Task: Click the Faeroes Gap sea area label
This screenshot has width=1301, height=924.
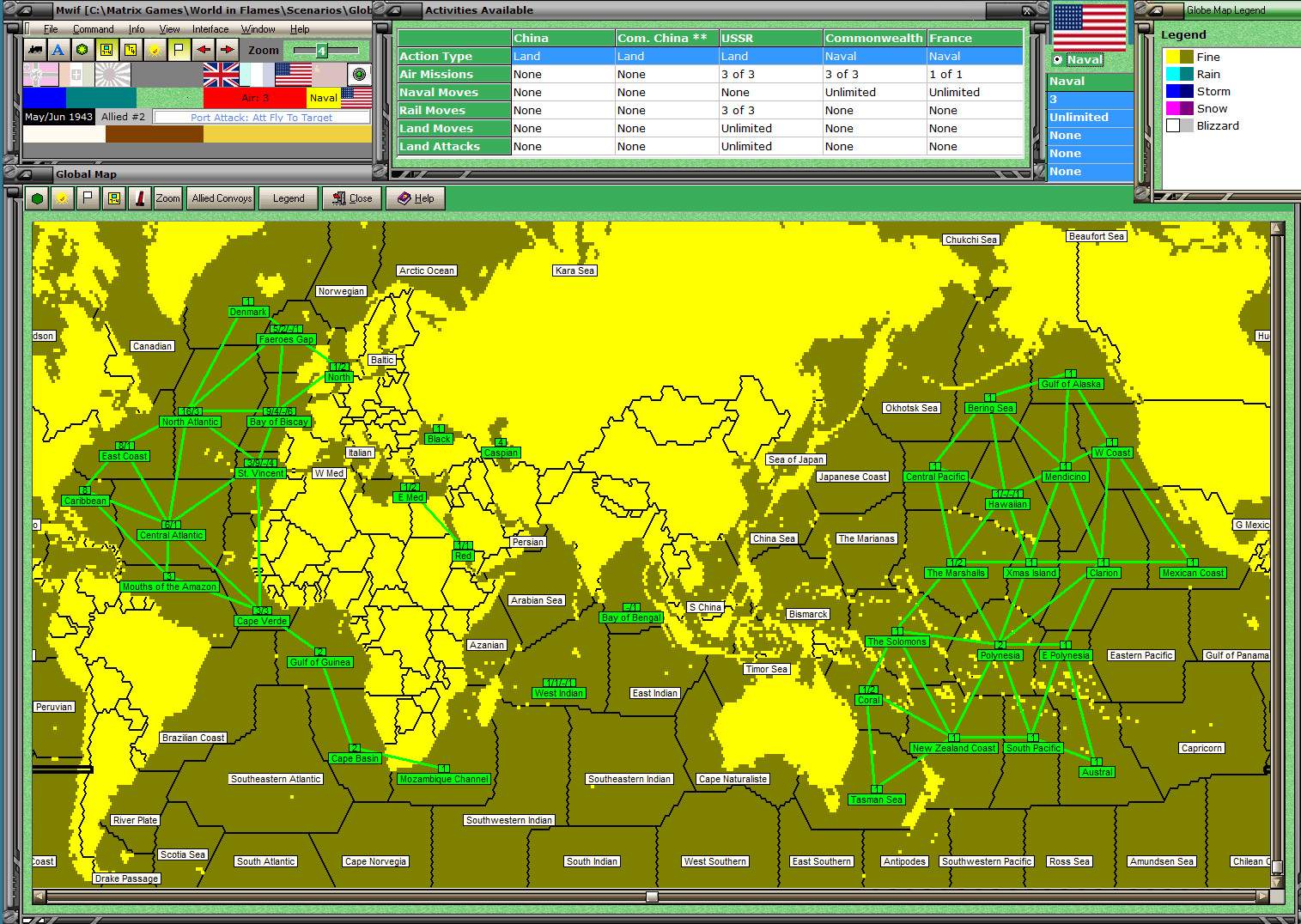Action: click(286, 339)
